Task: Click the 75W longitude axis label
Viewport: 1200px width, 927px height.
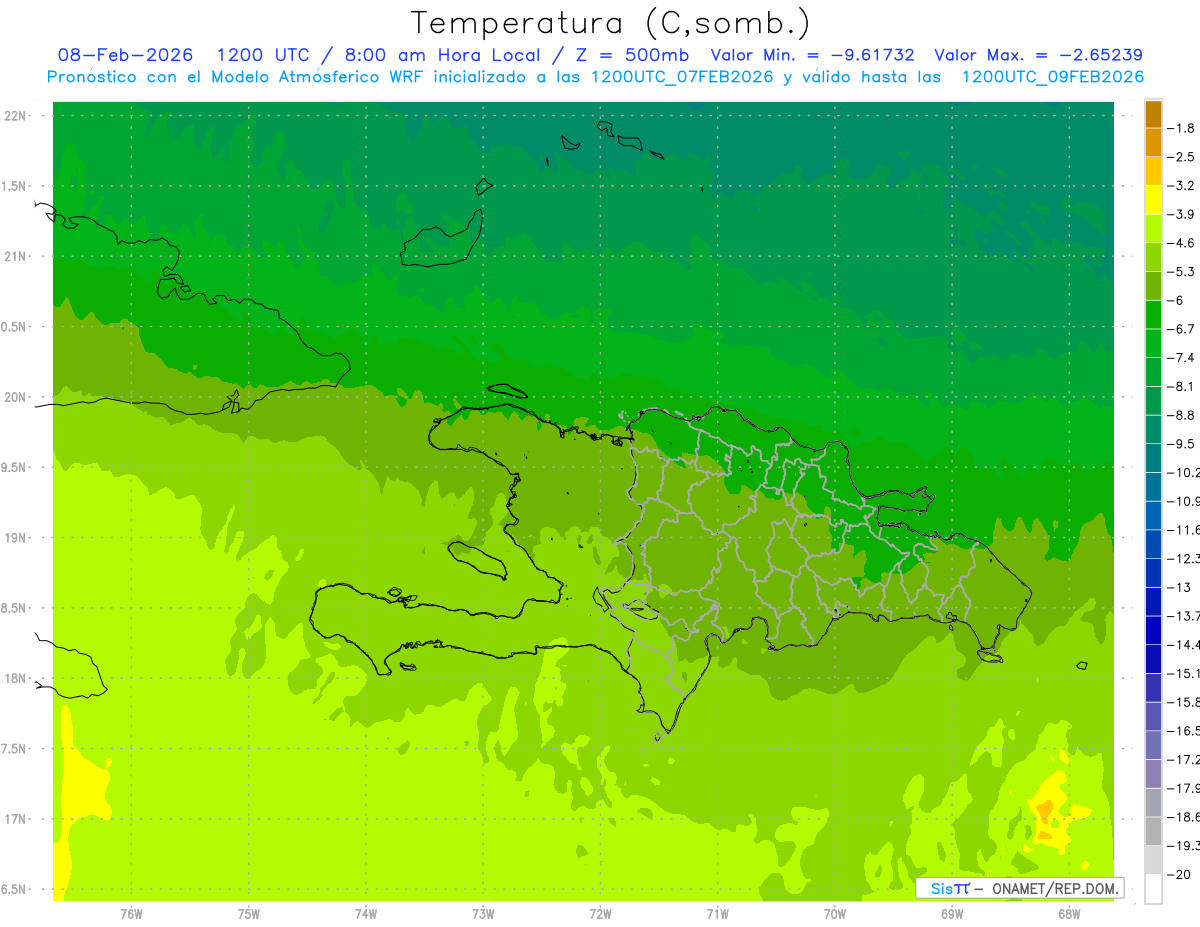Action: tap(248, 913)
